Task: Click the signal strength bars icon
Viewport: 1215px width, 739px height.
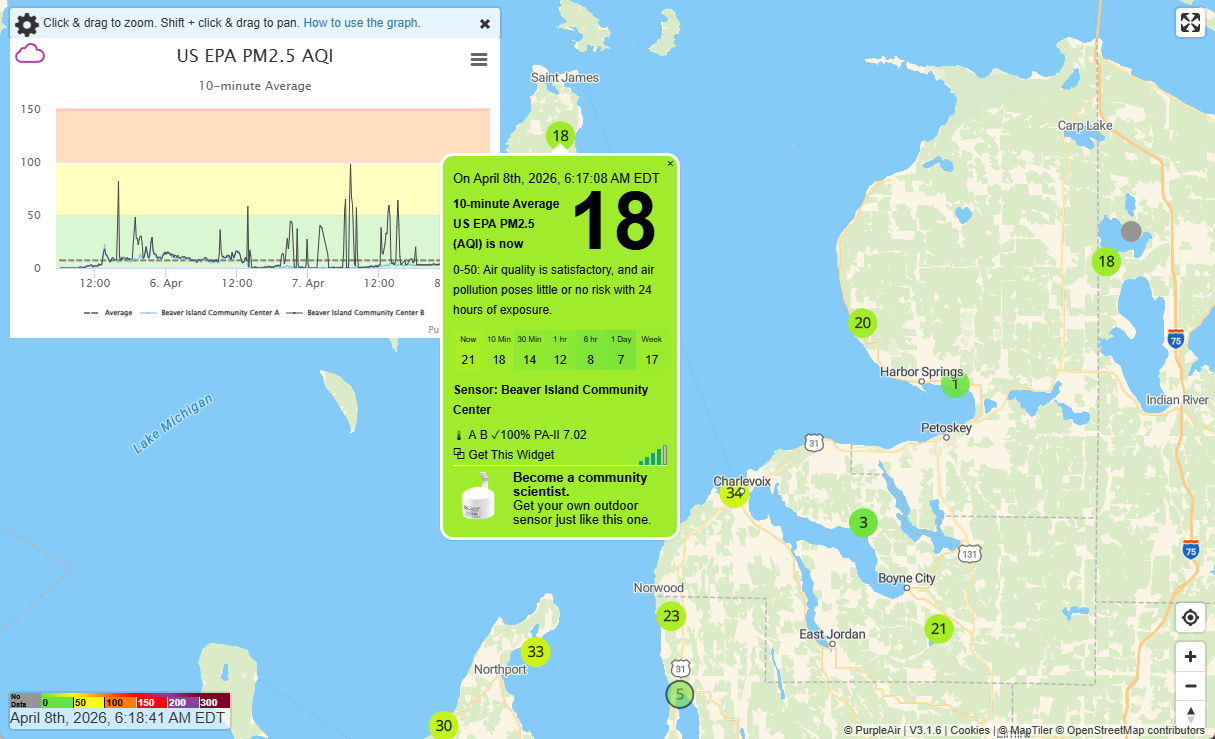Action: click(x=653, y=456)
